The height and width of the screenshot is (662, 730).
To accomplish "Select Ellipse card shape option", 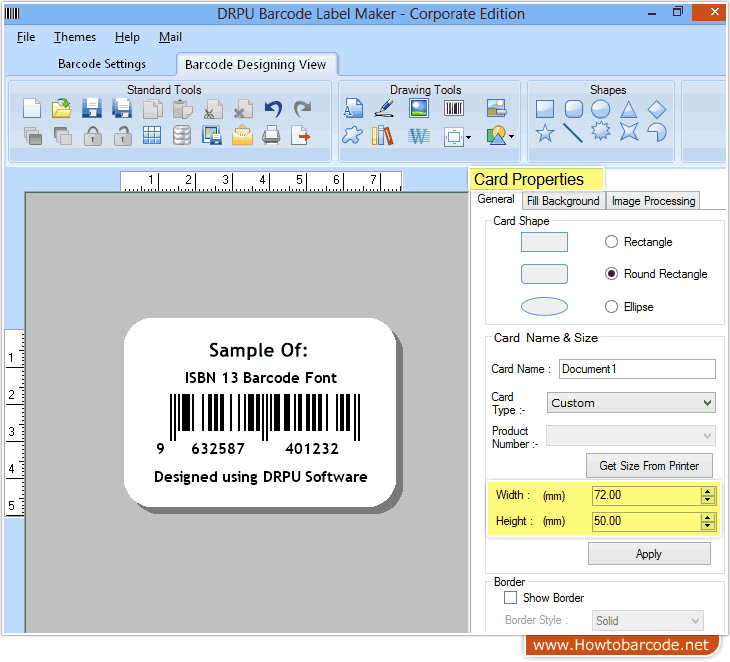I will click(x=611, y=307).
